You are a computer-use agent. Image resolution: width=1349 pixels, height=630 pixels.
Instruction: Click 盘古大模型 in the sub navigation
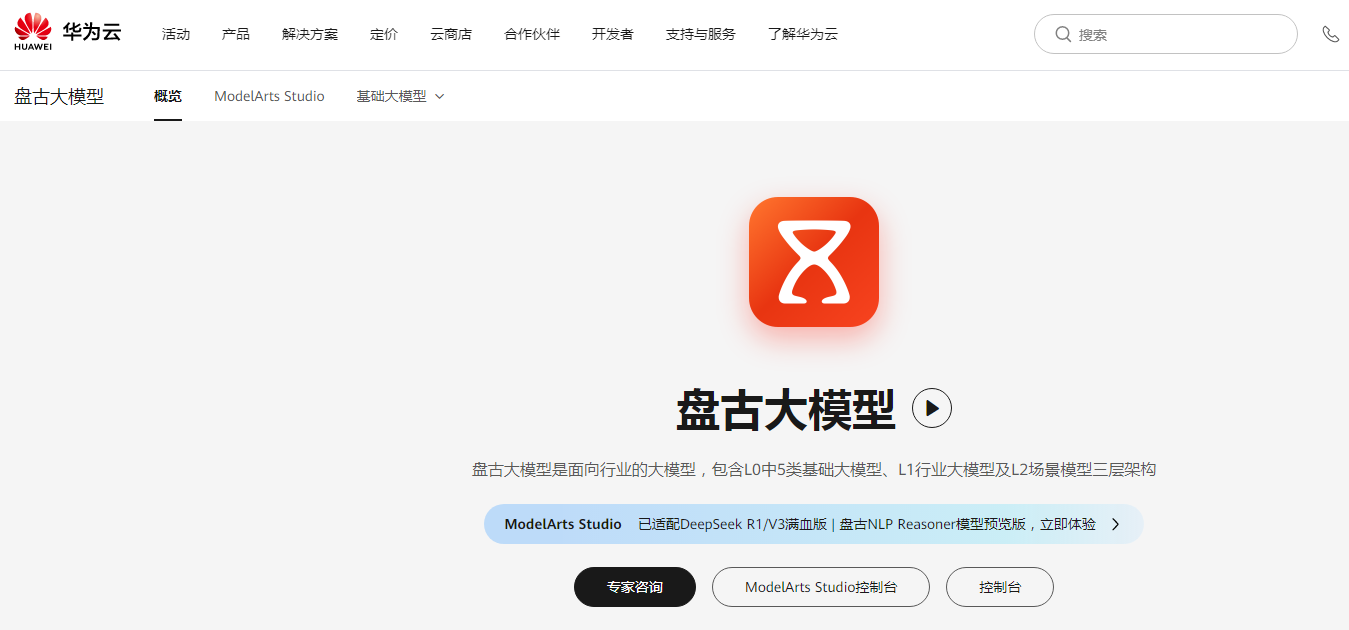point(58,96)
